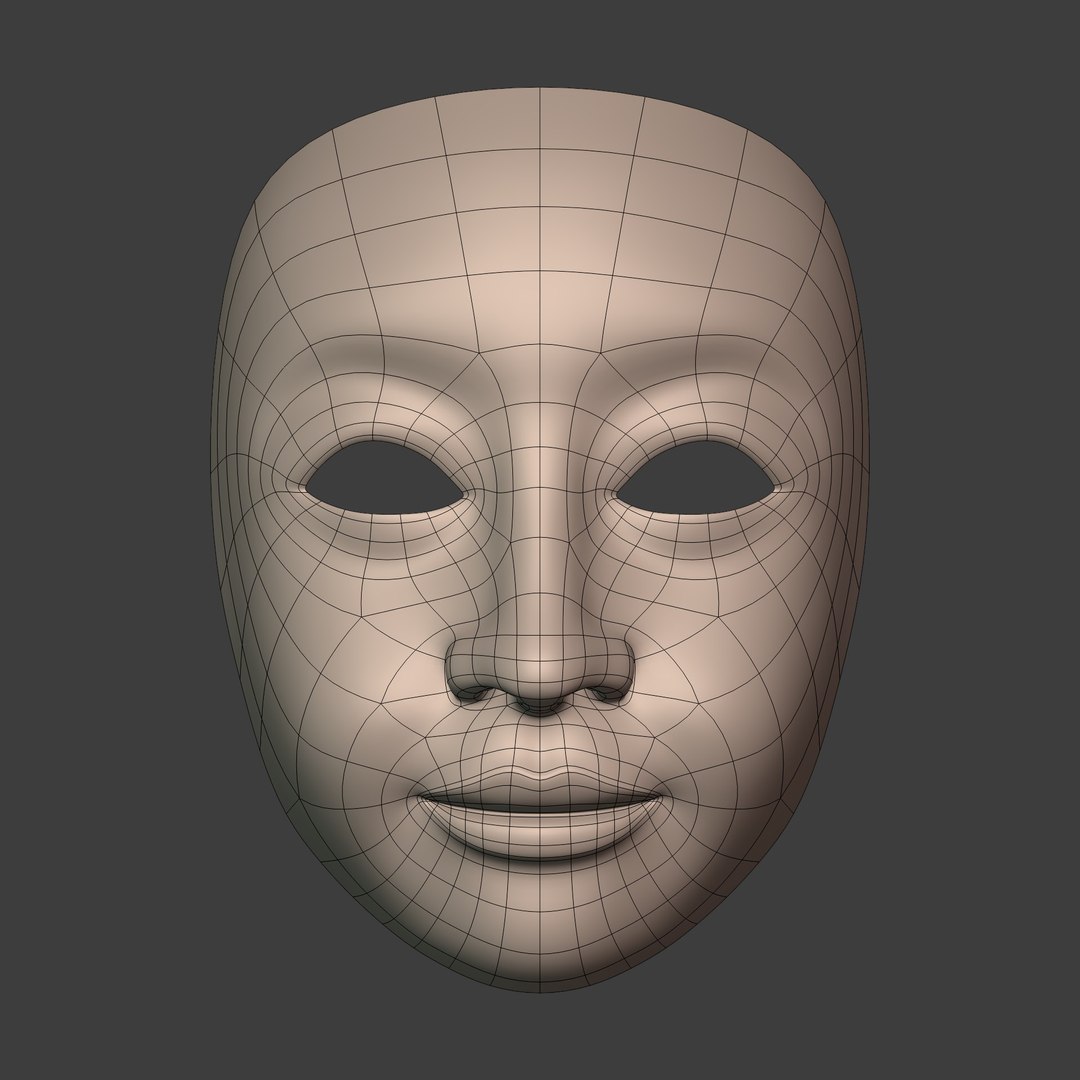Screen dimensions: 1080x1080
Task: Click the nose tip of the mask
Action: 540,665
